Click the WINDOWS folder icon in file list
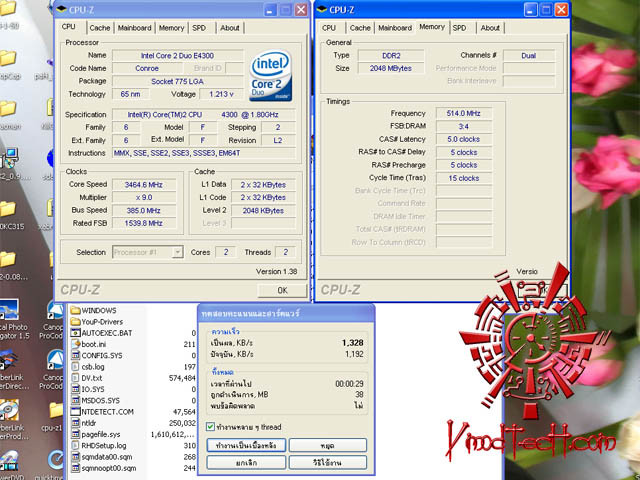The image size is (640, 480). pos(75,311)
